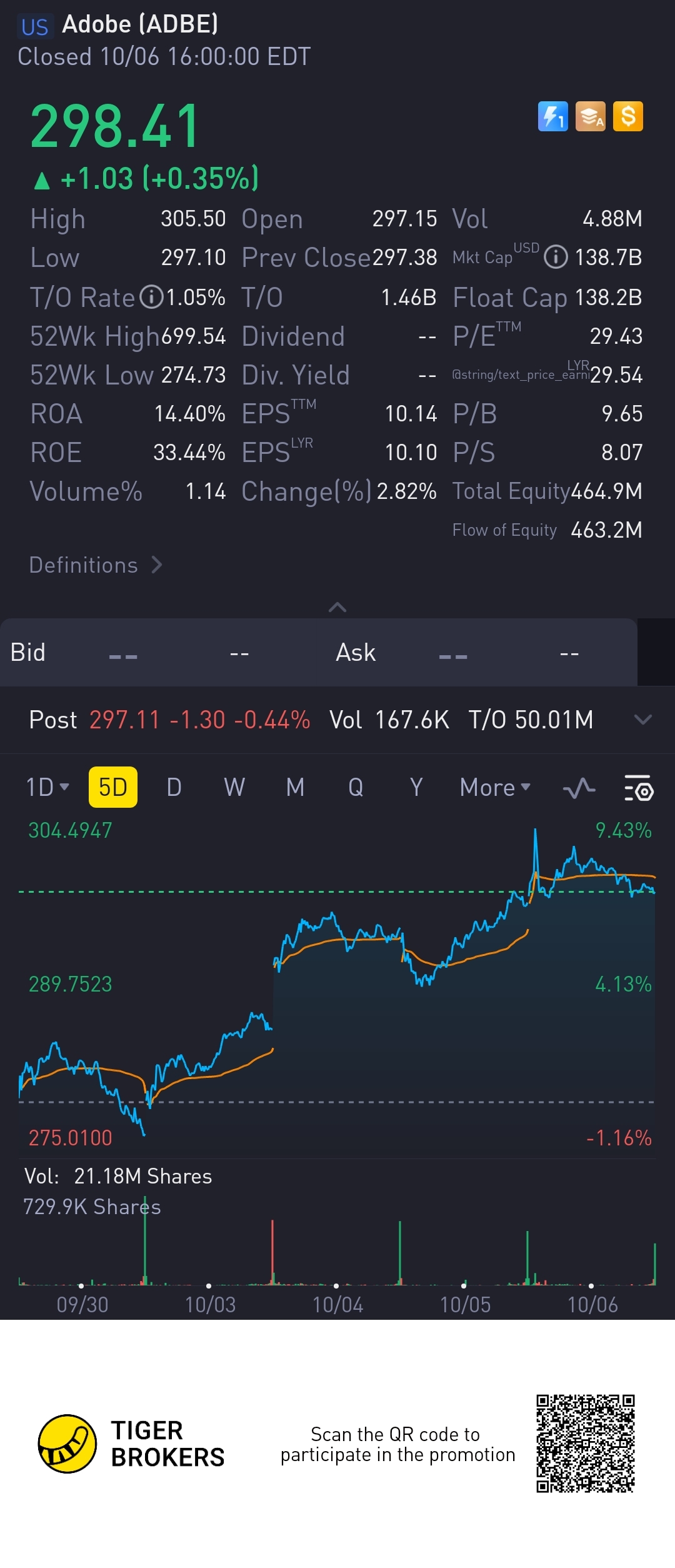Collapse the stock details panel chevron
675x1568 pixels.
coord(337,607)
